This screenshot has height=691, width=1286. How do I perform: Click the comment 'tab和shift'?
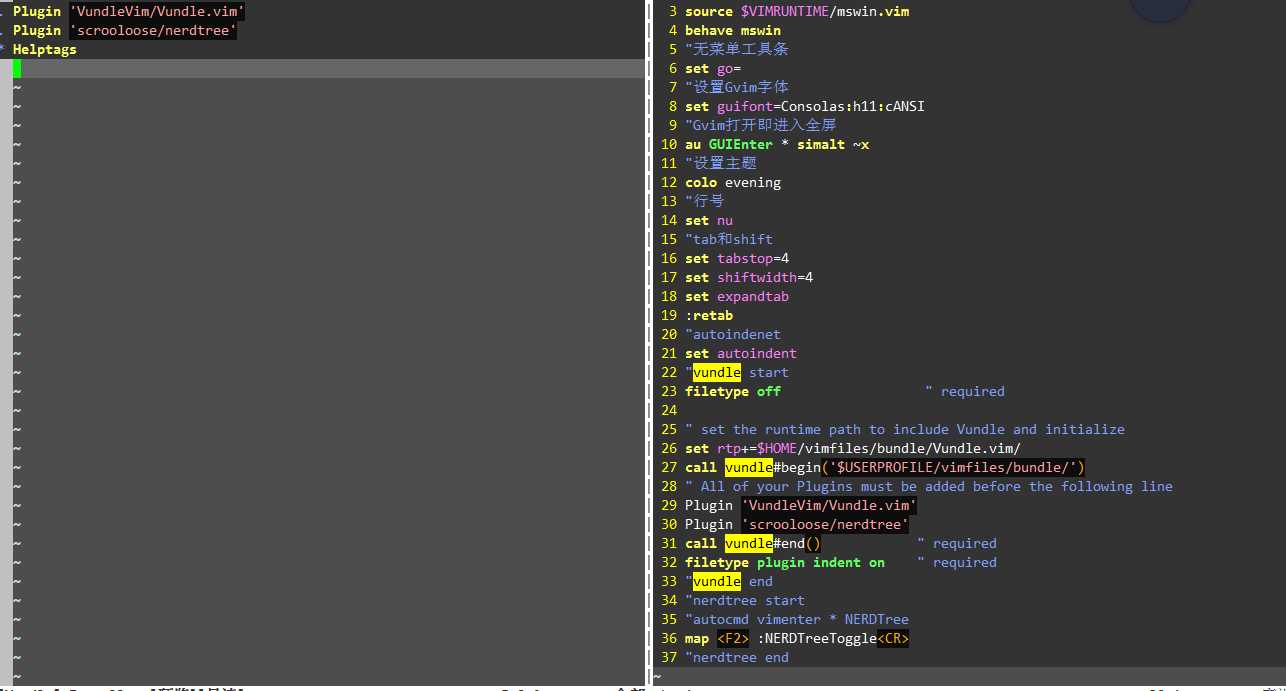729,239
